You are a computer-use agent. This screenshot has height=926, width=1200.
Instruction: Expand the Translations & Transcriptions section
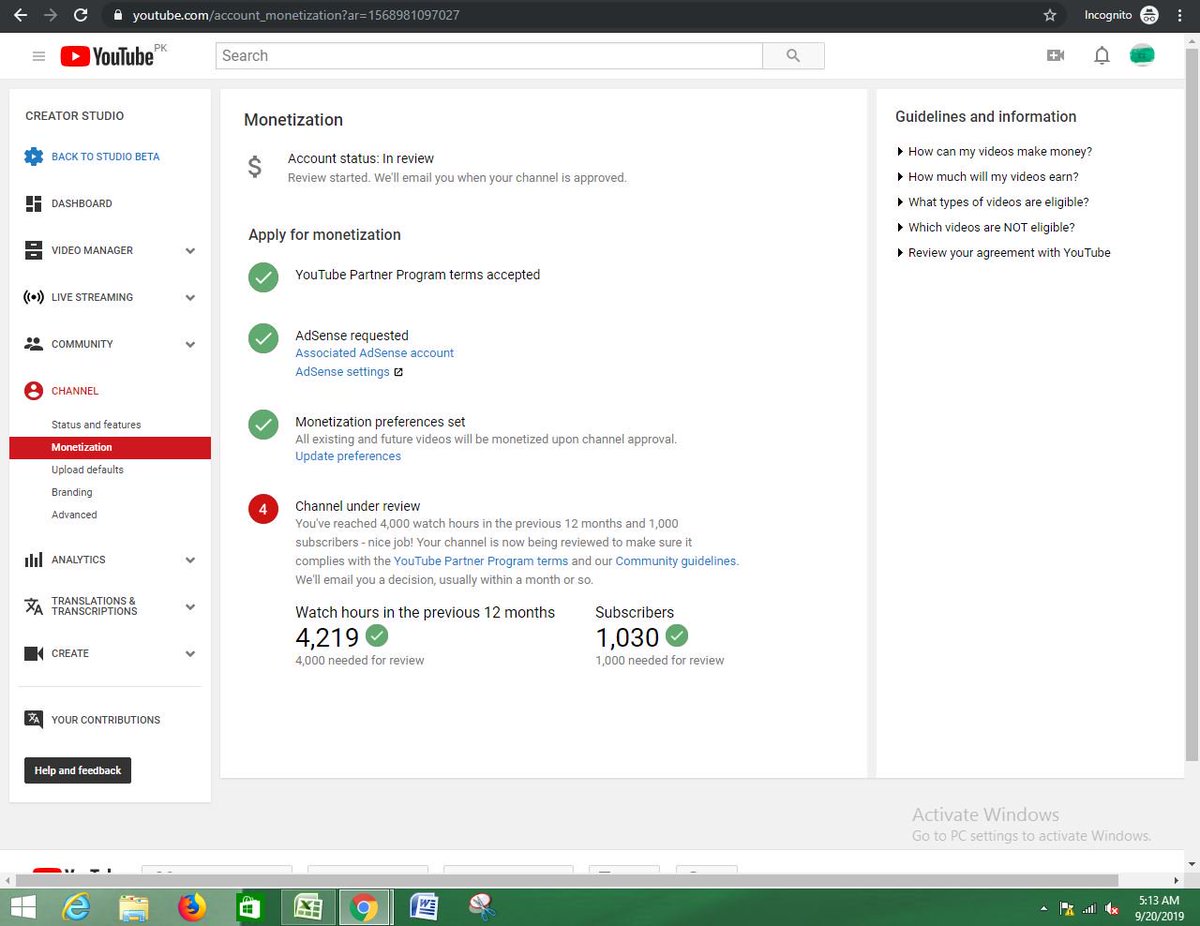click(x=190, y=607)
